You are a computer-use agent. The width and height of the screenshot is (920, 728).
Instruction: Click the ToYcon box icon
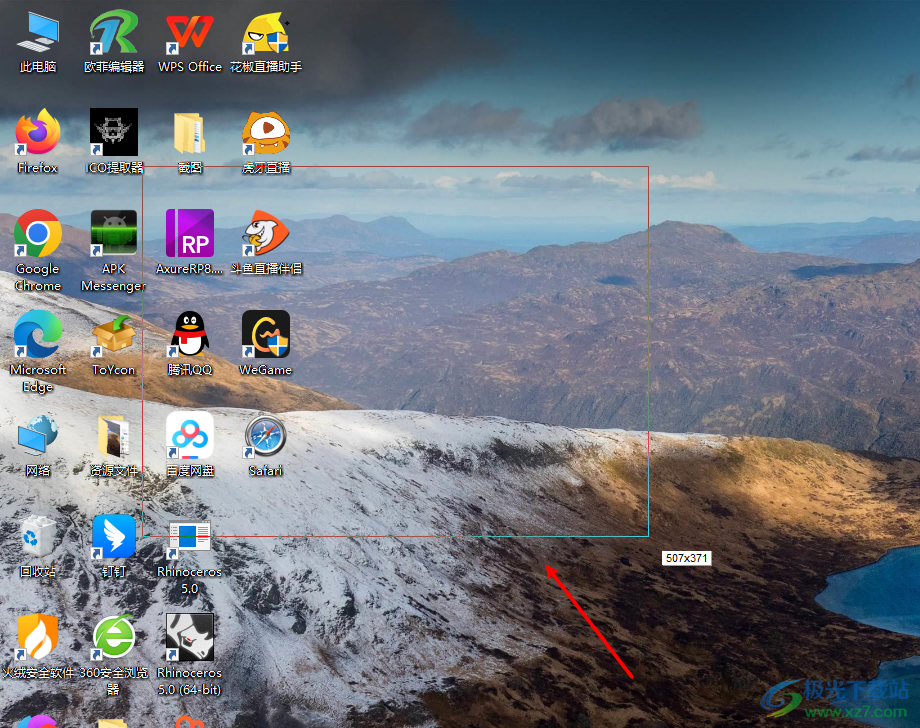tap(114, 335)
